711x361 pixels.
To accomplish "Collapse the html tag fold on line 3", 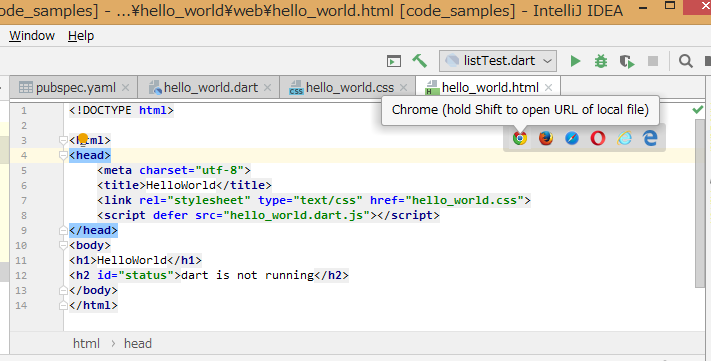I will 63,141.
